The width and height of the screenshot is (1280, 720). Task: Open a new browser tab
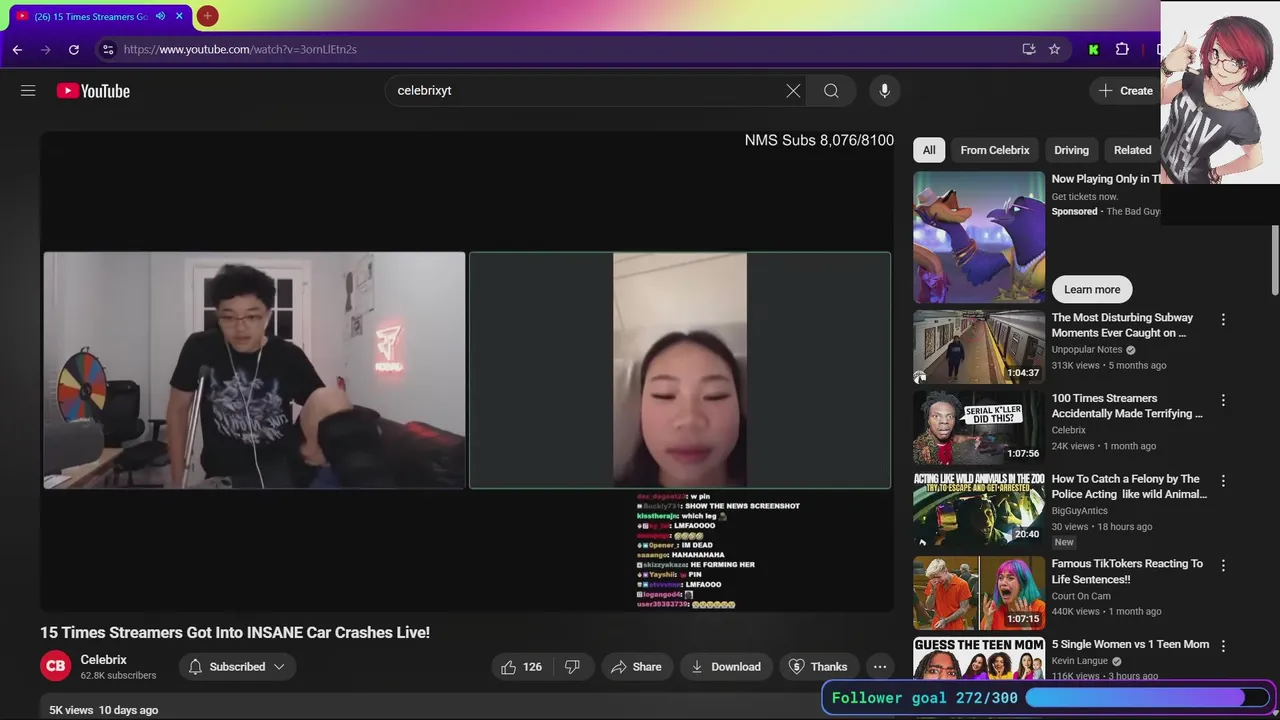207,16
